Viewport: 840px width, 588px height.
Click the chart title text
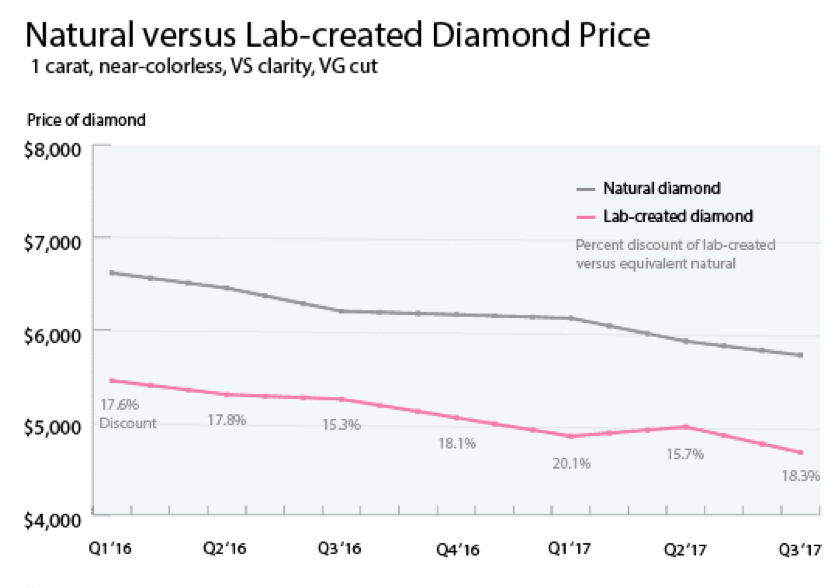click(x=337, y=36)
